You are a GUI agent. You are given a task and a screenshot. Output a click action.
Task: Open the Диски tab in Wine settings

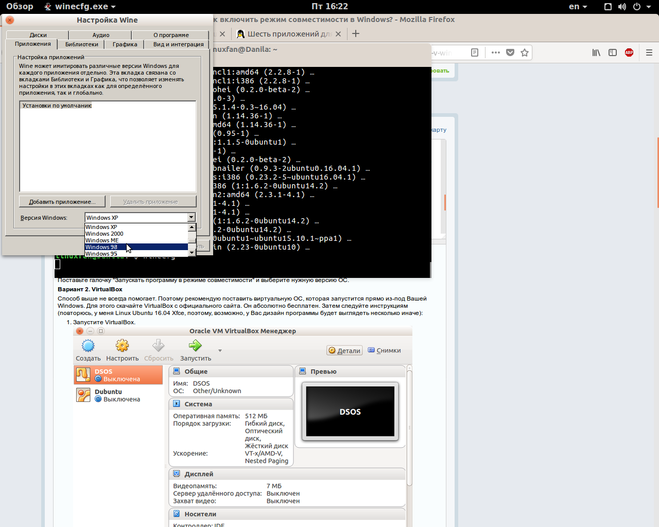tap(38, 35)
